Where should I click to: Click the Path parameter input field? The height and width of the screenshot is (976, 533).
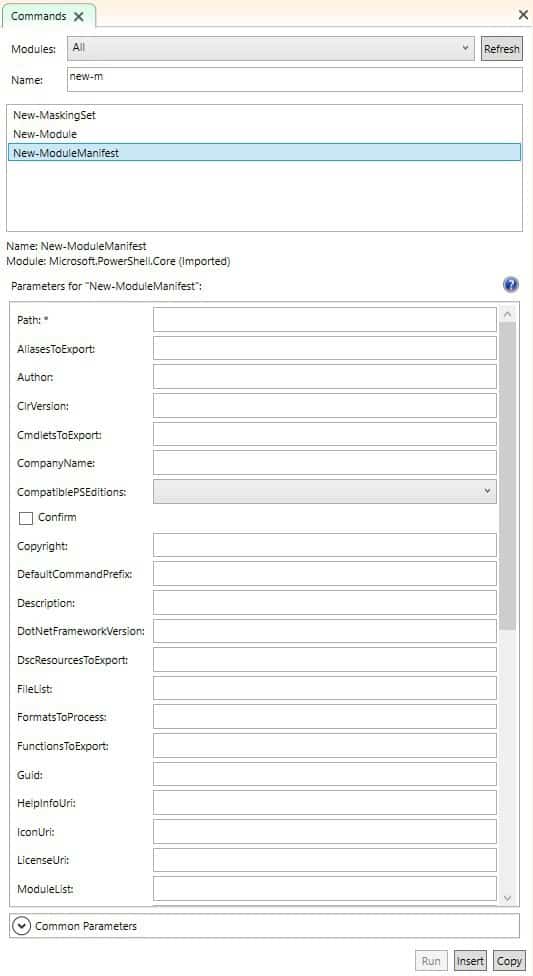click(x=324, y=320)
